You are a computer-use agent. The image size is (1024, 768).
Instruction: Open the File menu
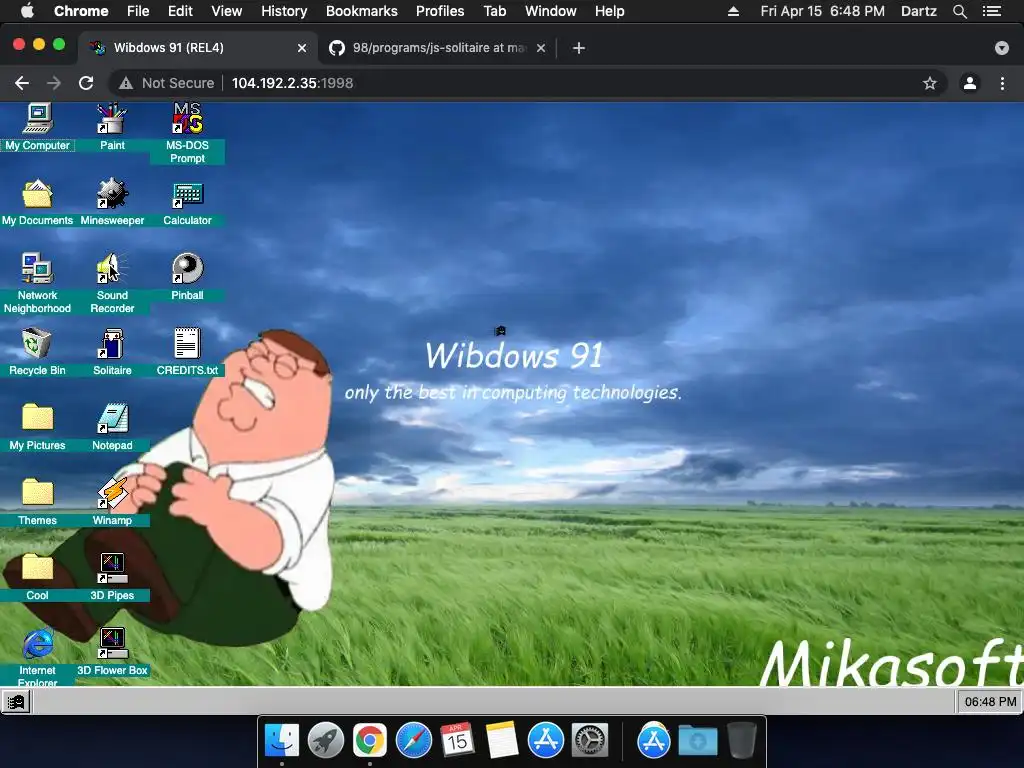[138, 11]
